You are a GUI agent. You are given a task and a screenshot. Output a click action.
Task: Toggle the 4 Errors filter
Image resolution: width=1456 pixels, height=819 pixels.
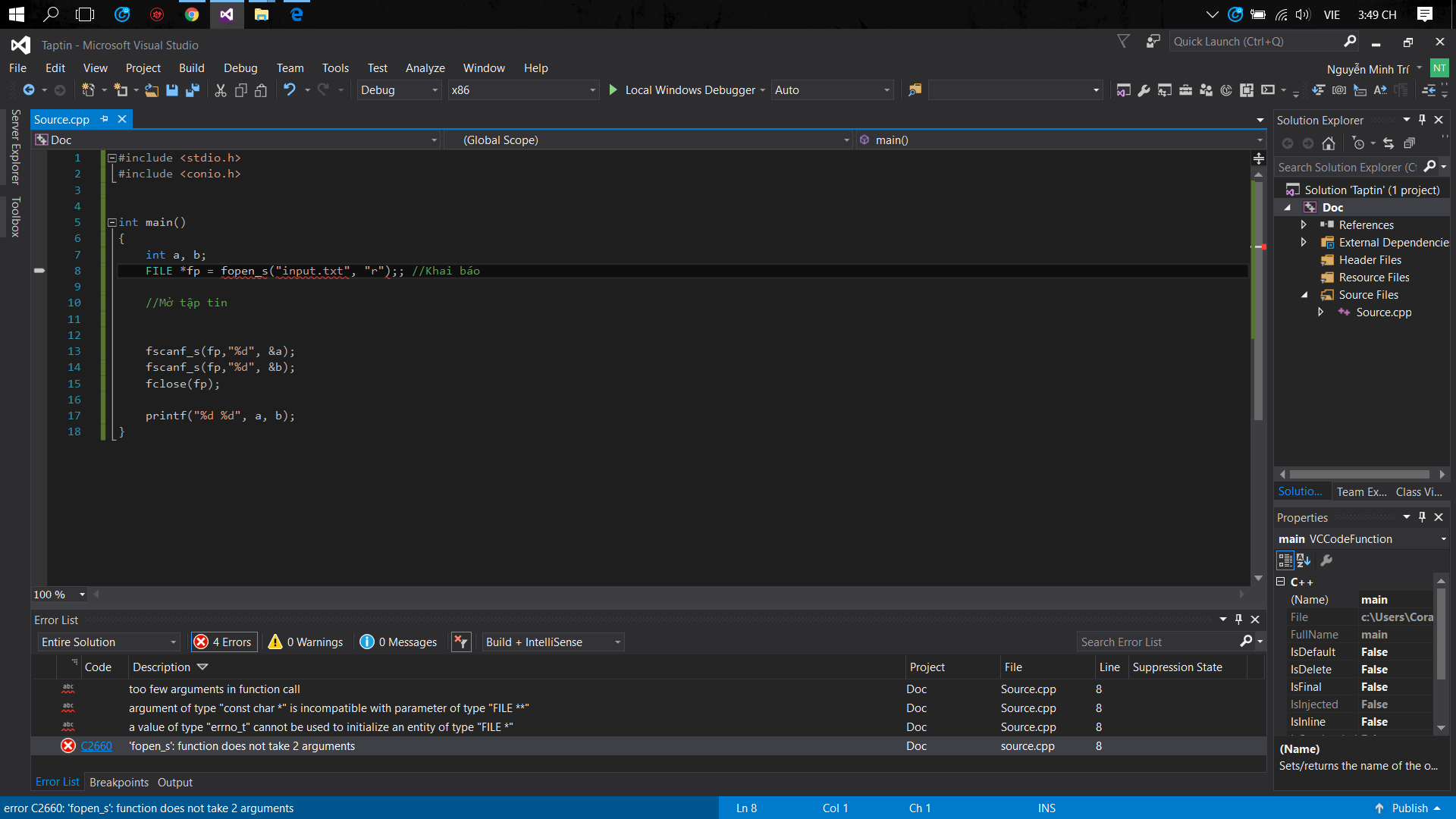point(224,642)
